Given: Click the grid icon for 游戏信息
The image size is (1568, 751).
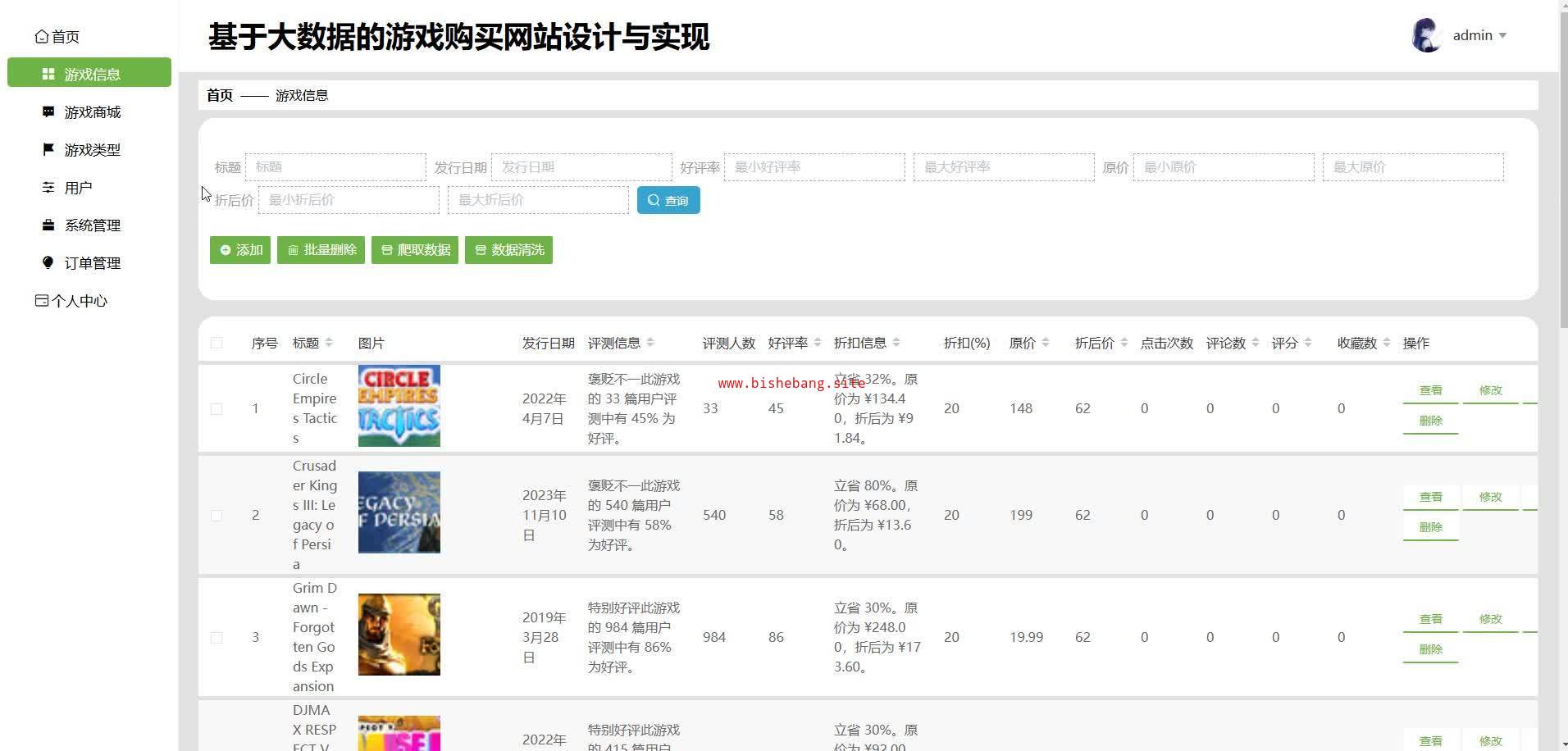Looking at the screenshot, I should tap(48, 75).
